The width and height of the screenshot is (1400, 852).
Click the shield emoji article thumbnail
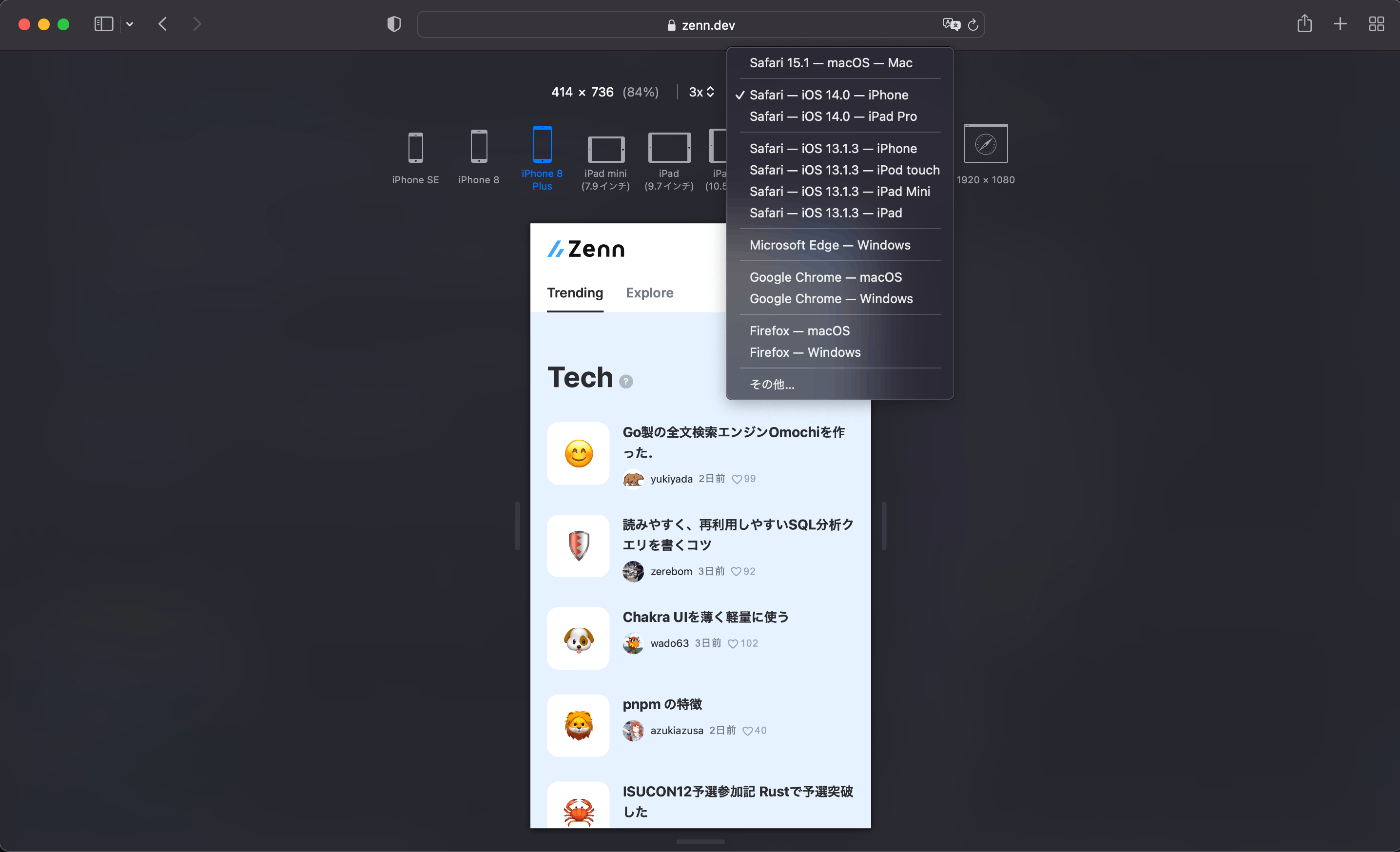[578, 546]
